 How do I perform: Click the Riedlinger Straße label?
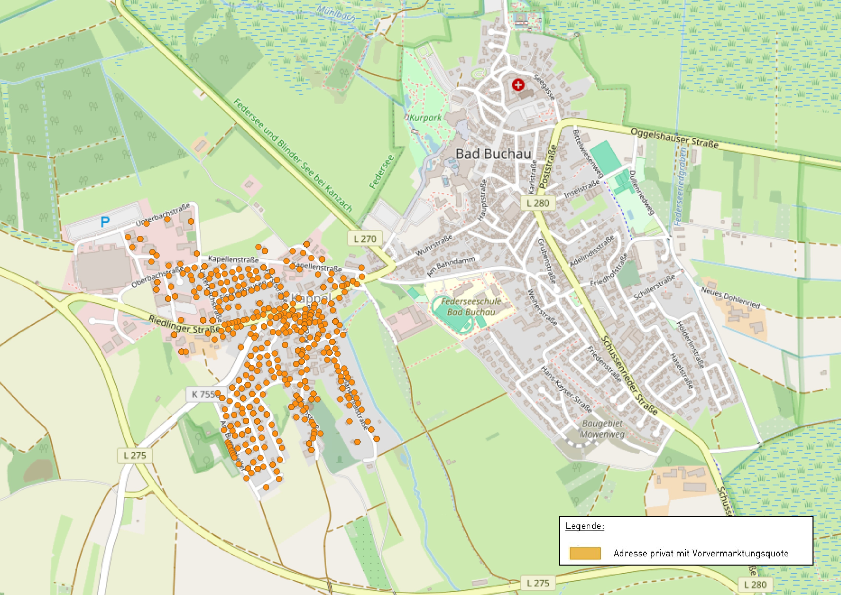pyautogui.click(x=183, y=325)
